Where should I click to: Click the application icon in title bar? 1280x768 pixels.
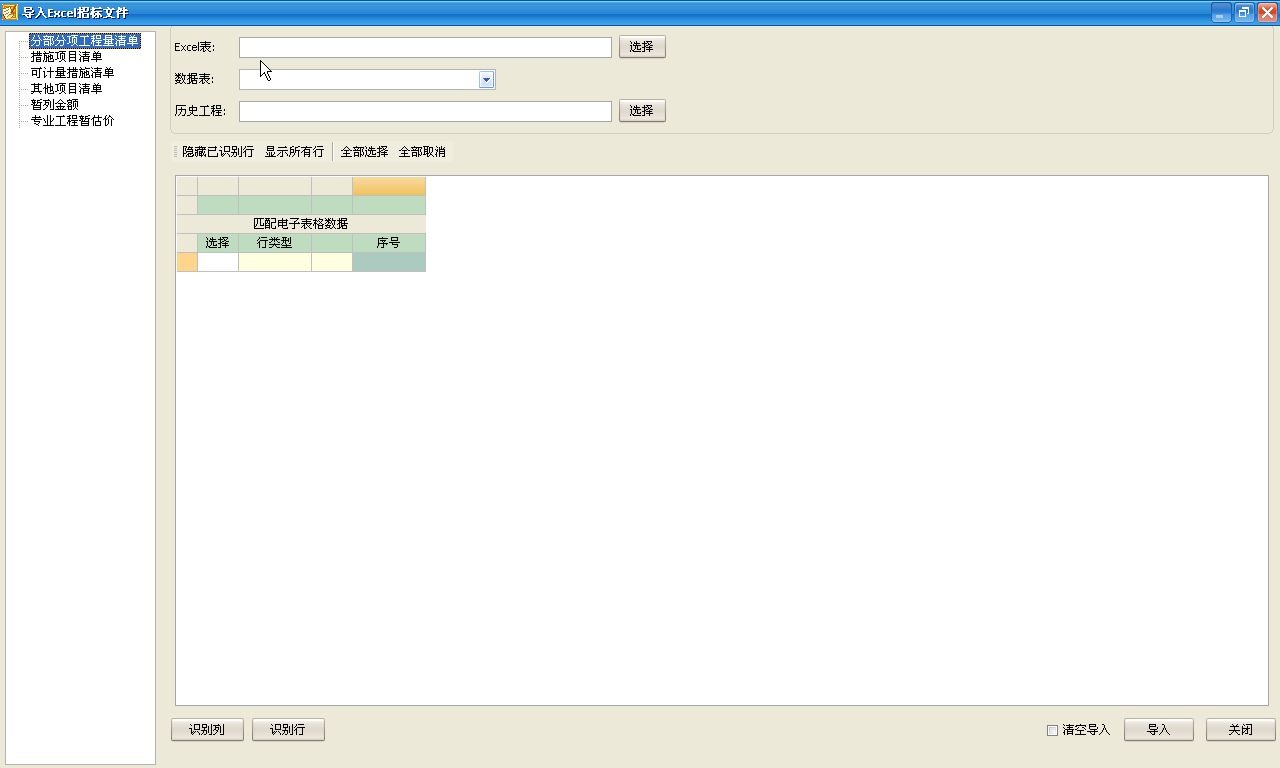10,13
